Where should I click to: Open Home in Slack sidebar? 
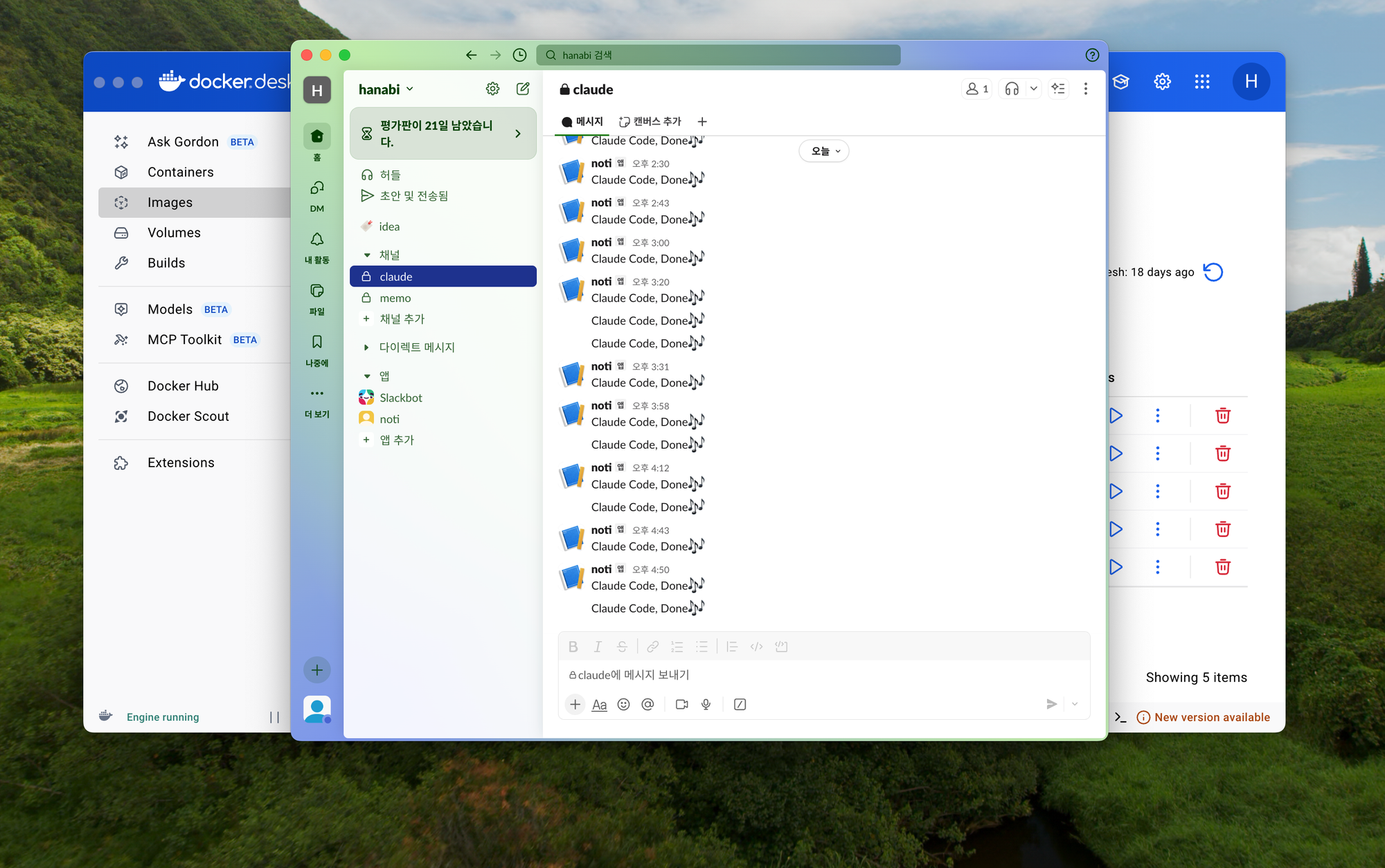pyautogui.click(x=316, y=141)
